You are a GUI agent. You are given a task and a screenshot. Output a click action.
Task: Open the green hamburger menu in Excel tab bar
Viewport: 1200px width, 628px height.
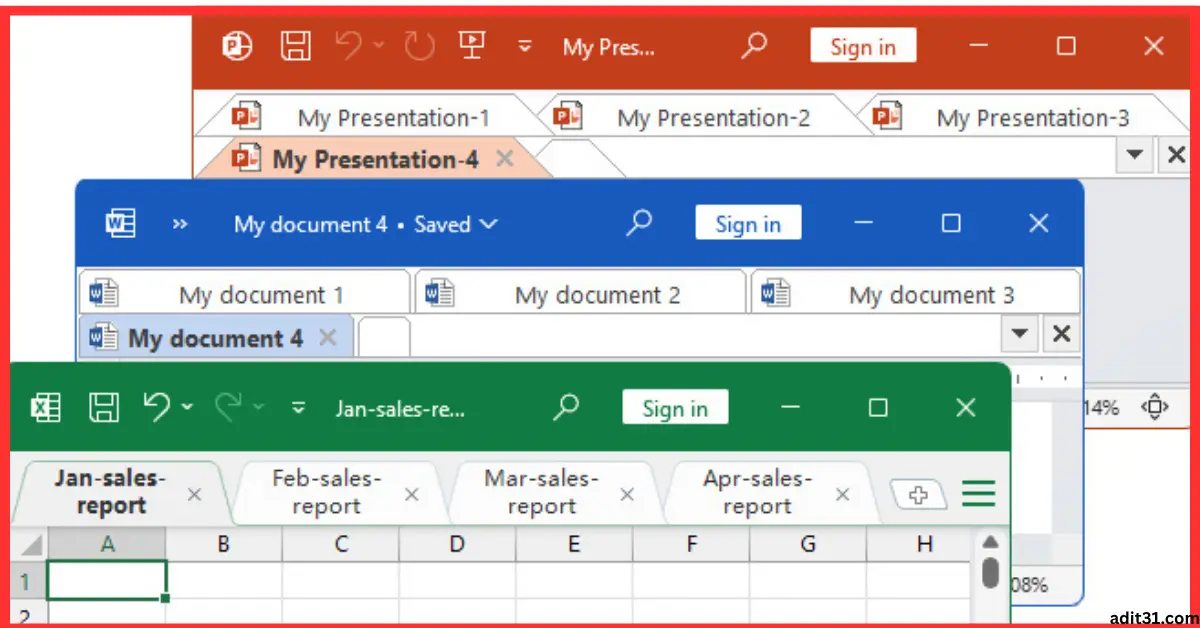point(979,493)
